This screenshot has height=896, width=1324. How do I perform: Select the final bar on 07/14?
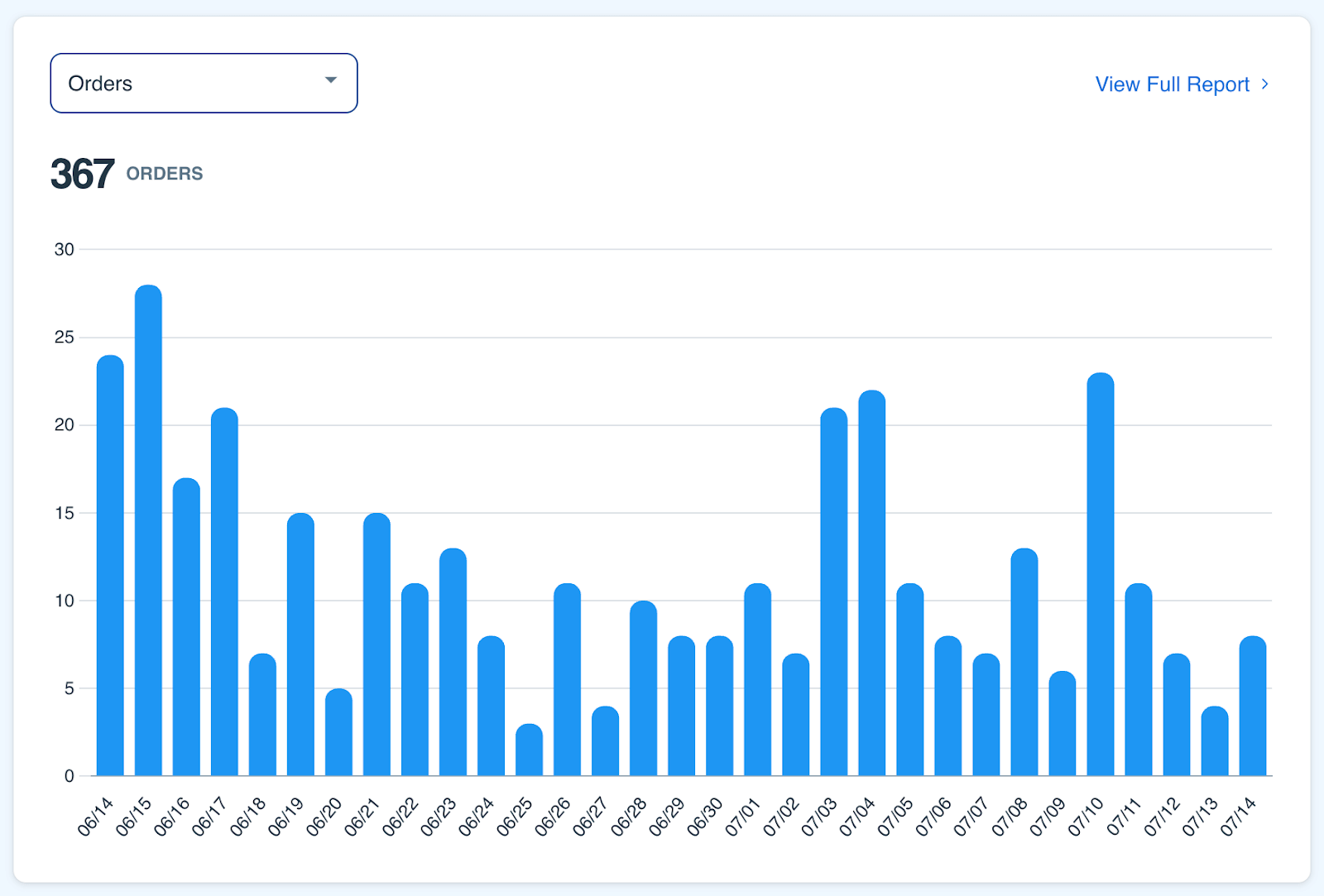(x=1253, y=703)
